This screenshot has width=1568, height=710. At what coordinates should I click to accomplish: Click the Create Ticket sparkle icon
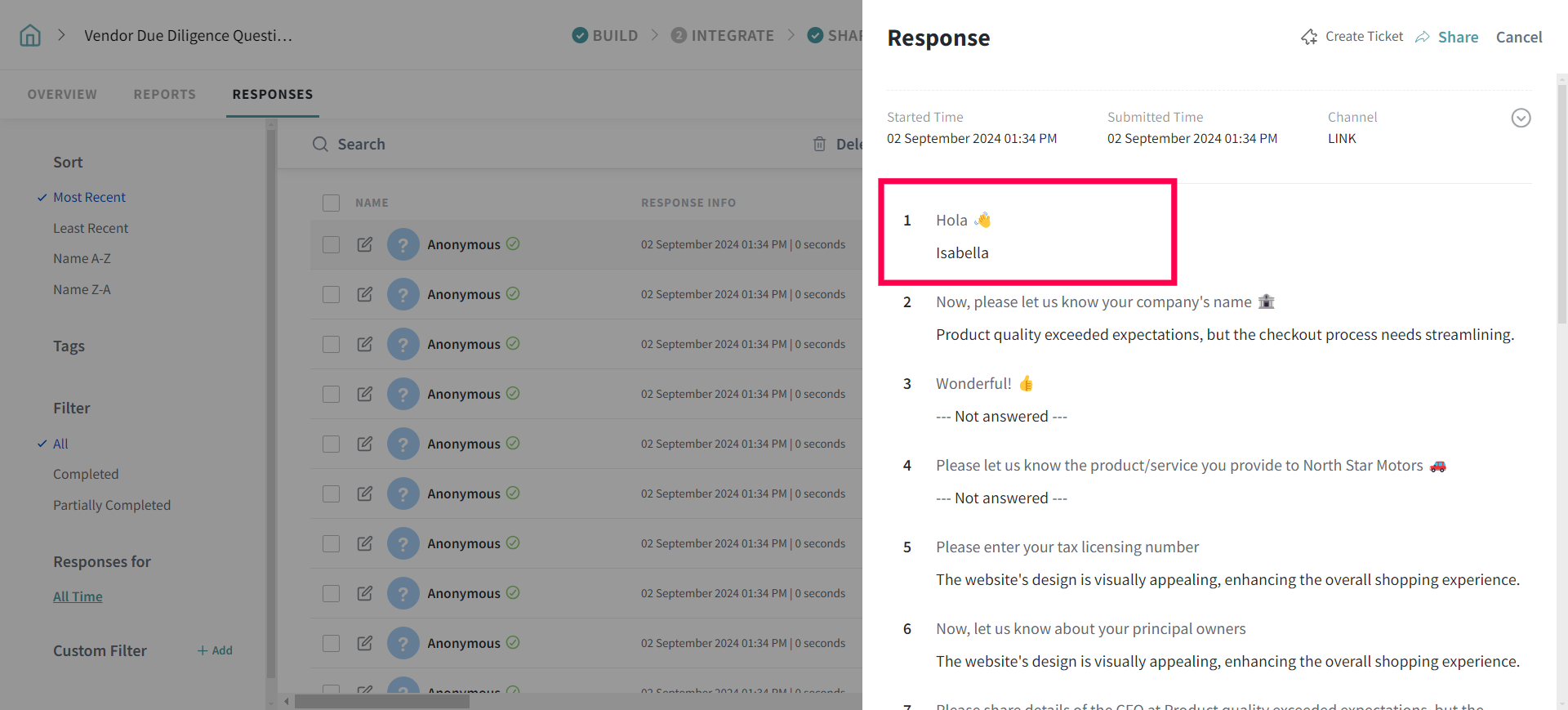pos(1309,37)
